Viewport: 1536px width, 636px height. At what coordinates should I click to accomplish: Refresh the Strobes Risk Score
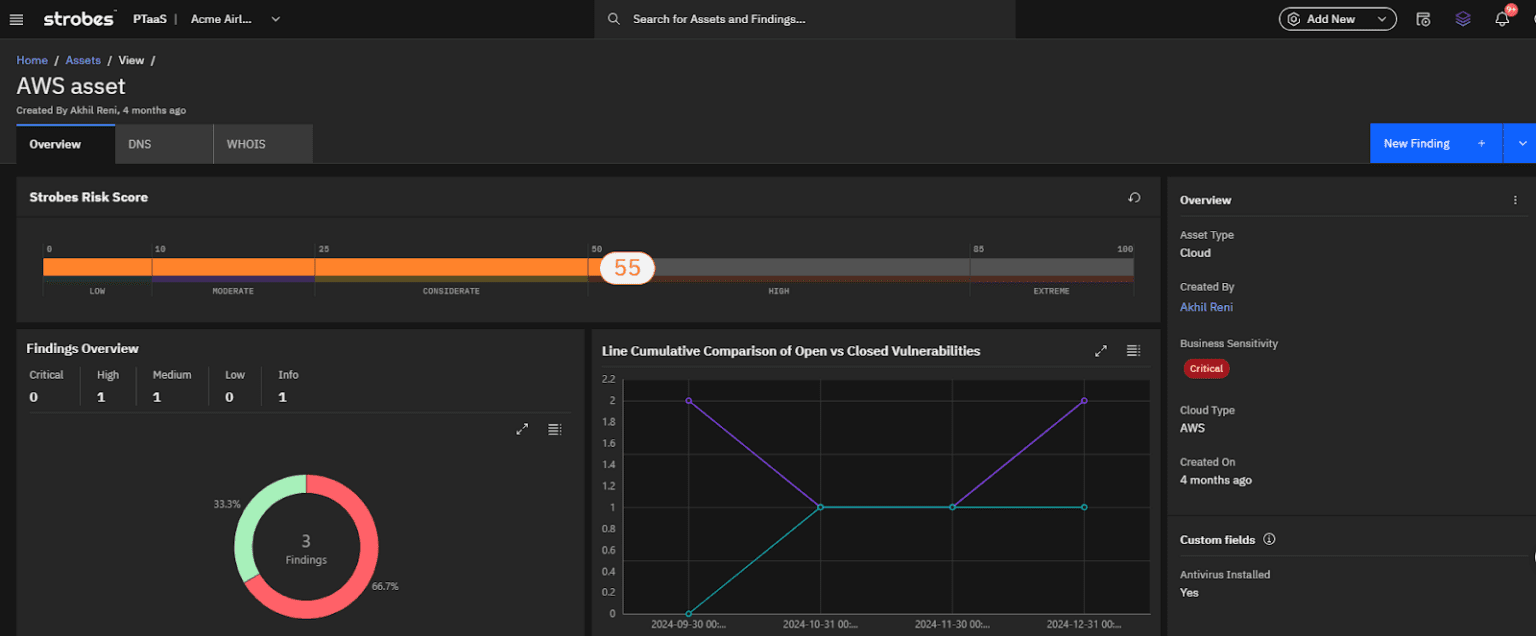1134,197
